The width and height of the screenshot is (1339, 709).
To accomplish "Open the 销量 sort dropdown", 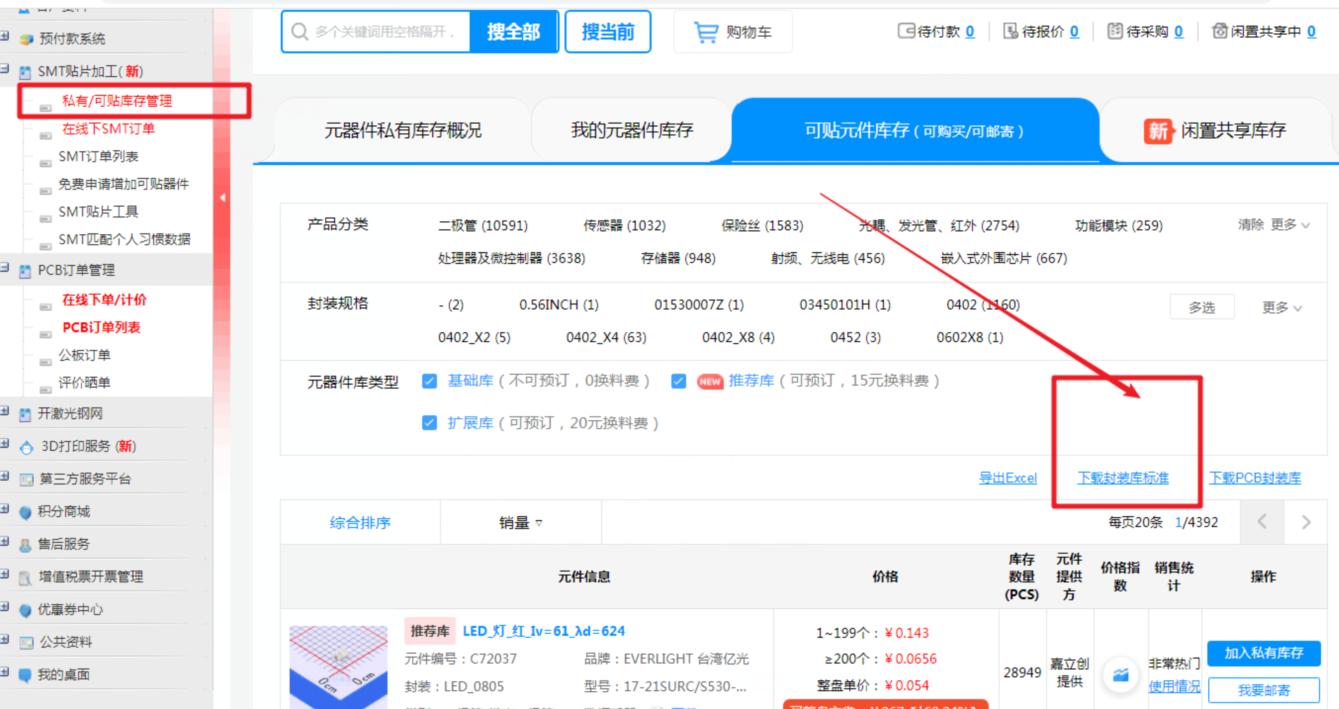I will pos(520,522).
